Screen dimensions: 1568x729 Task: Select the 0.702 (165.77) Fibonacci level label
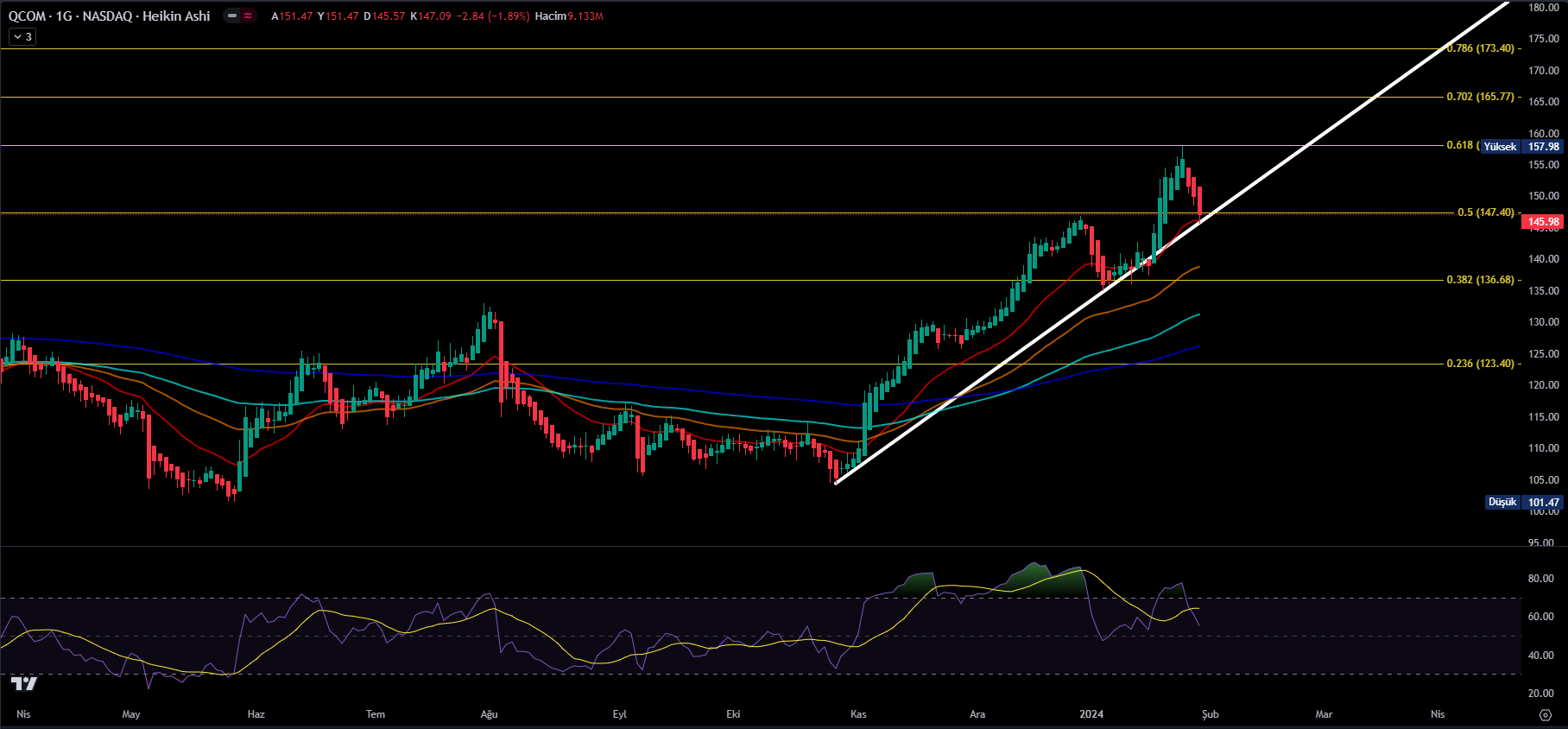pyautogui.click(x=1480, y=97)
